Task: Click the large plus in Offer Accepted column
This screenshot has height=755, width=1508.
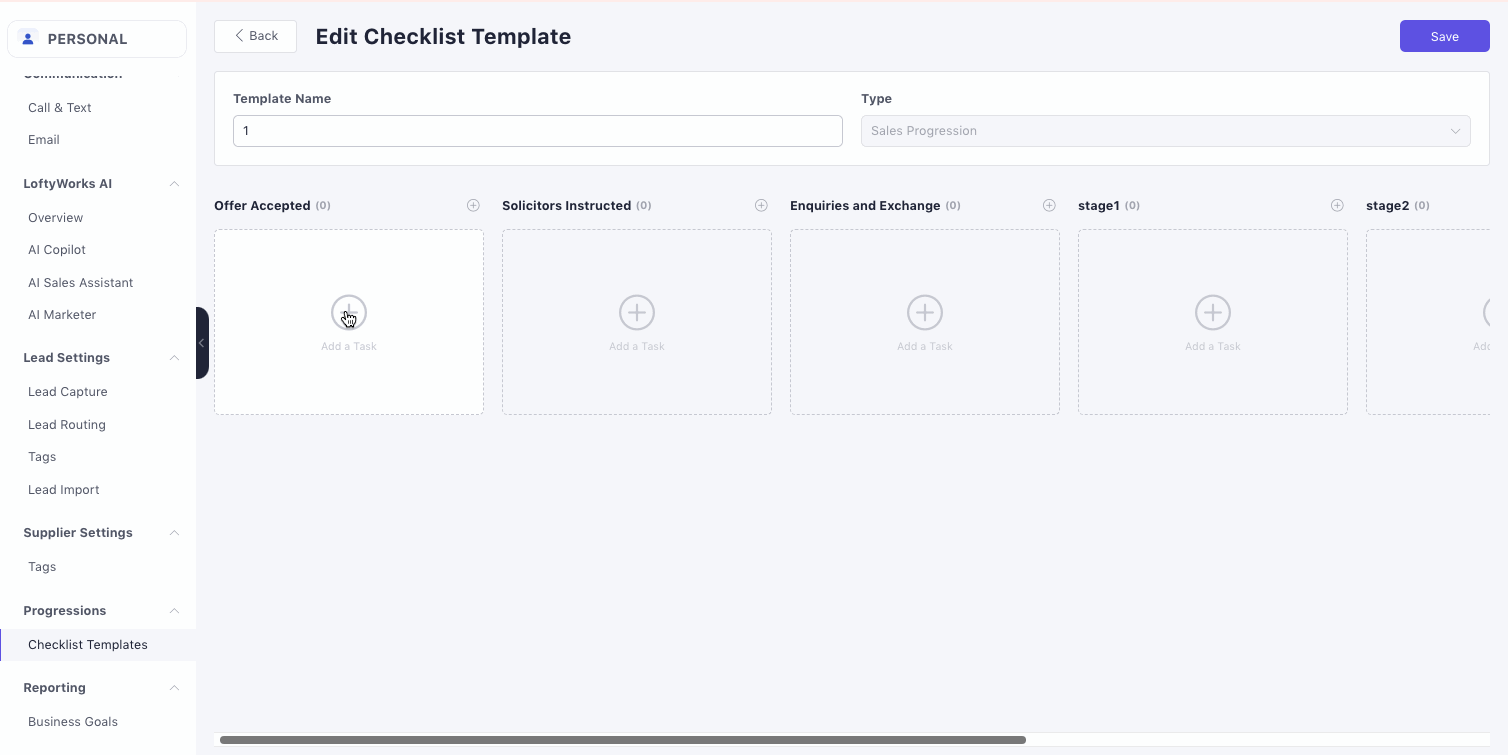Action: pyautogui.click(x=349, y=313)
